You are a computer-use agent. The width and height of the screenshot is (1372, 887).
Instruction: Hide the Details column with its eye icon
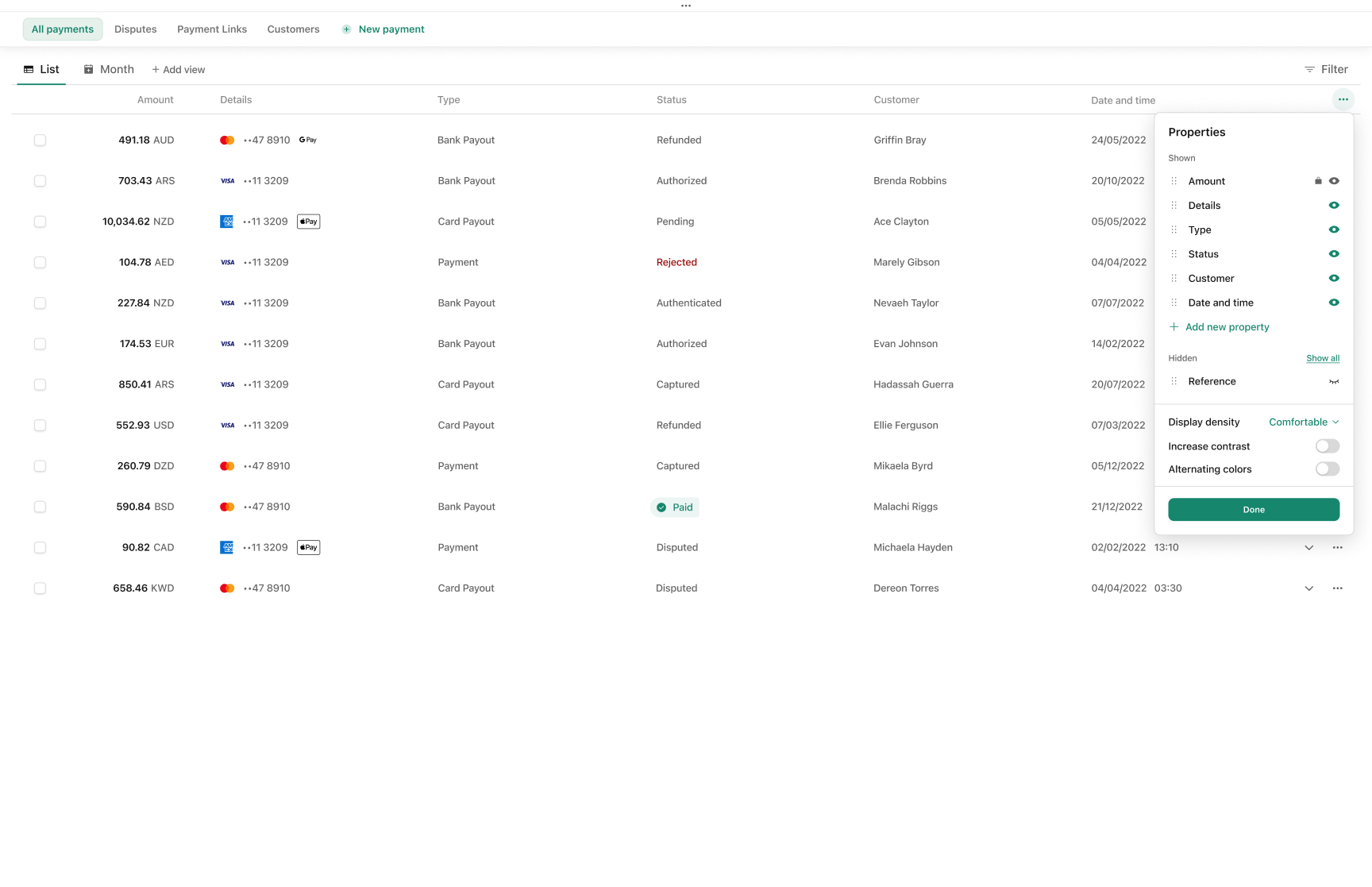(x=1334, y=206)
